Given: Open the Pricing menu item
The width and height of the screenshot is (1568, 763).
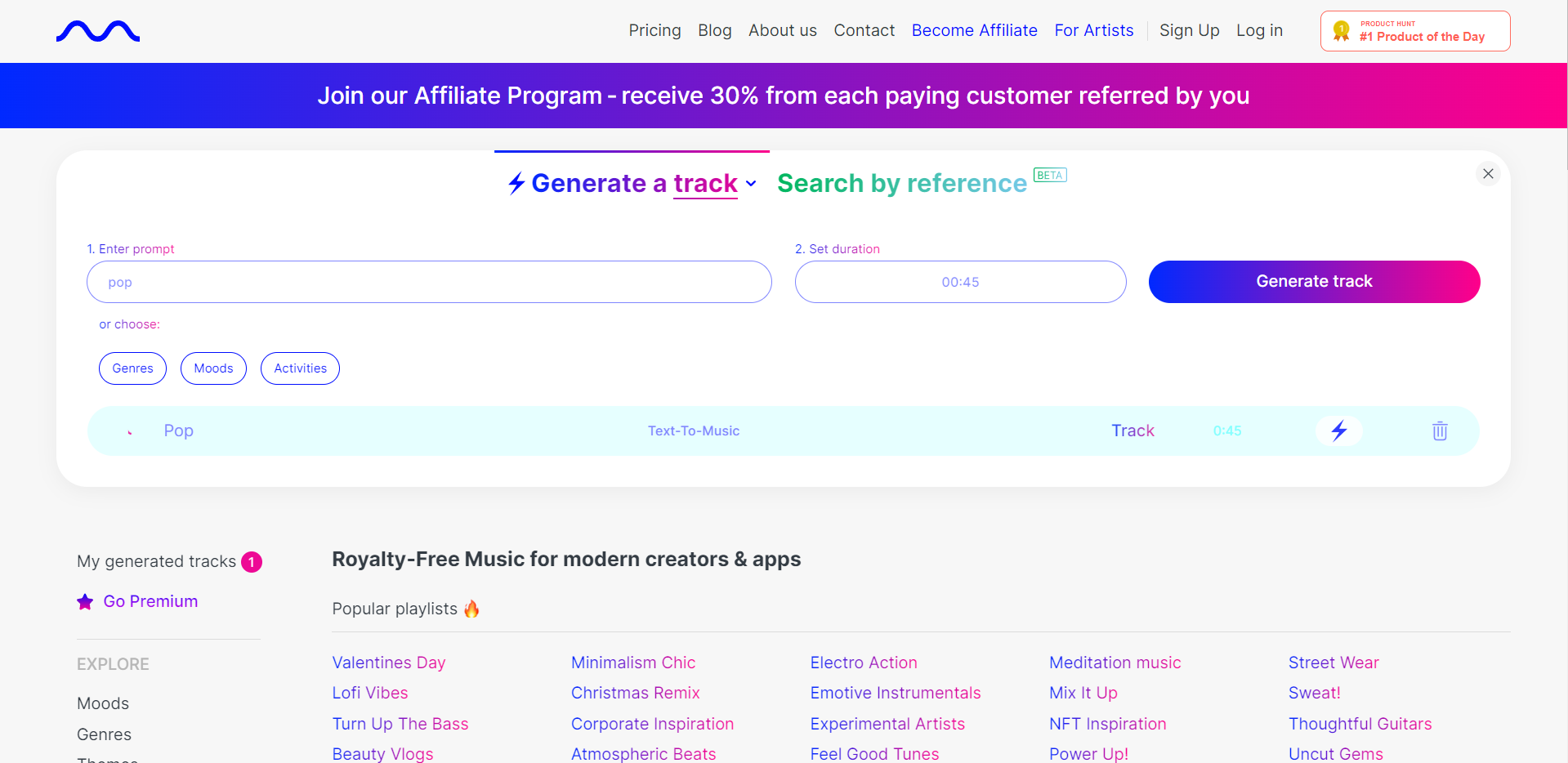Looking at the screenshot, I should pyautogui.click(x=654, y=30).
